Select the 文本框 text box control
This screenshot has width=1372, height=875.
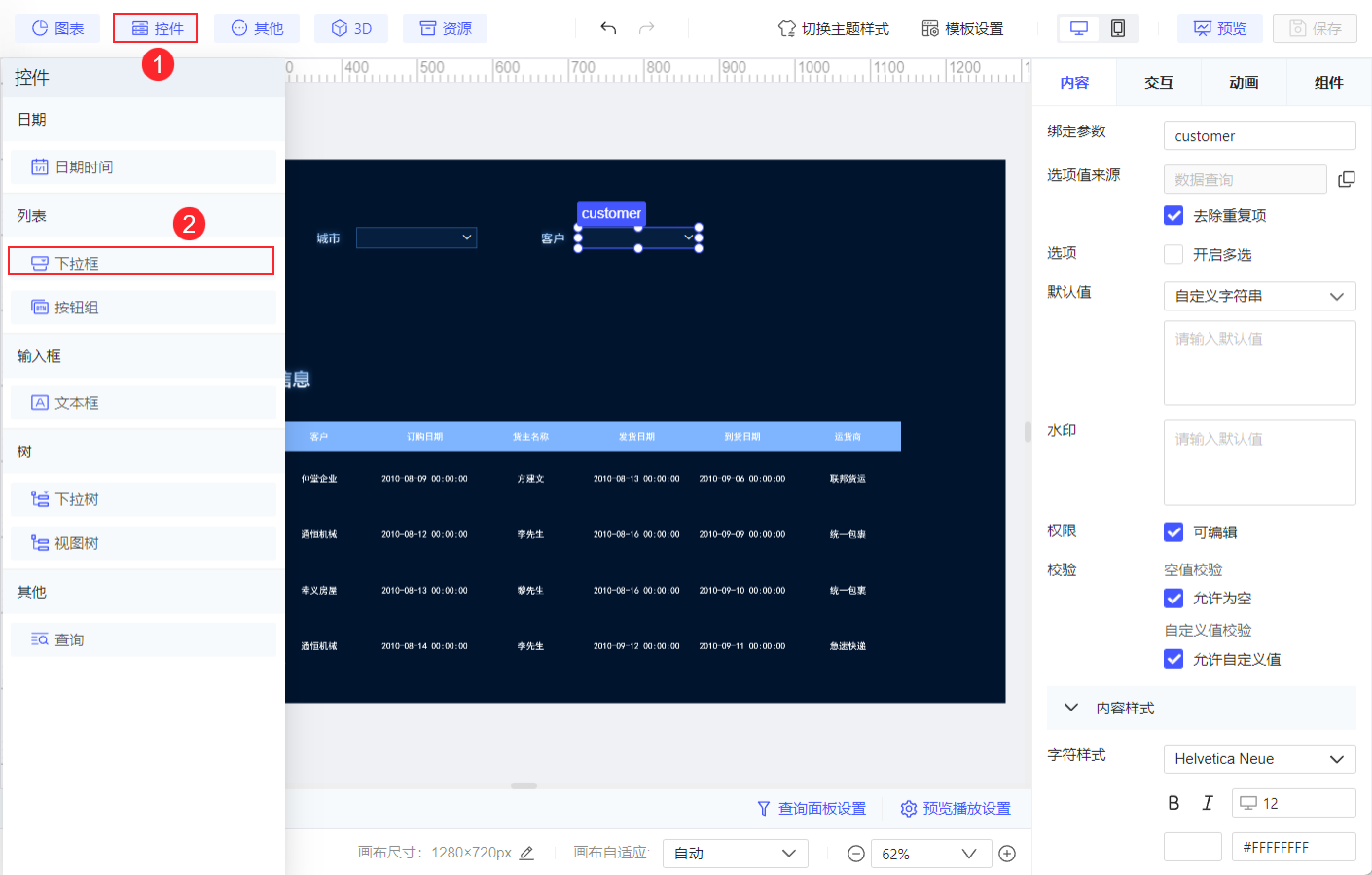click(x=143, y=402)
